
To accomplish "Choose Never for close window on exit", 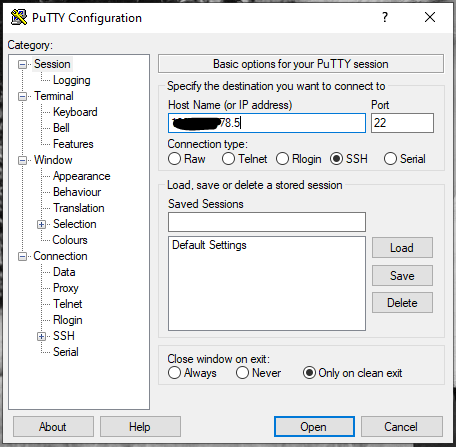I will (x=242, y=373).
